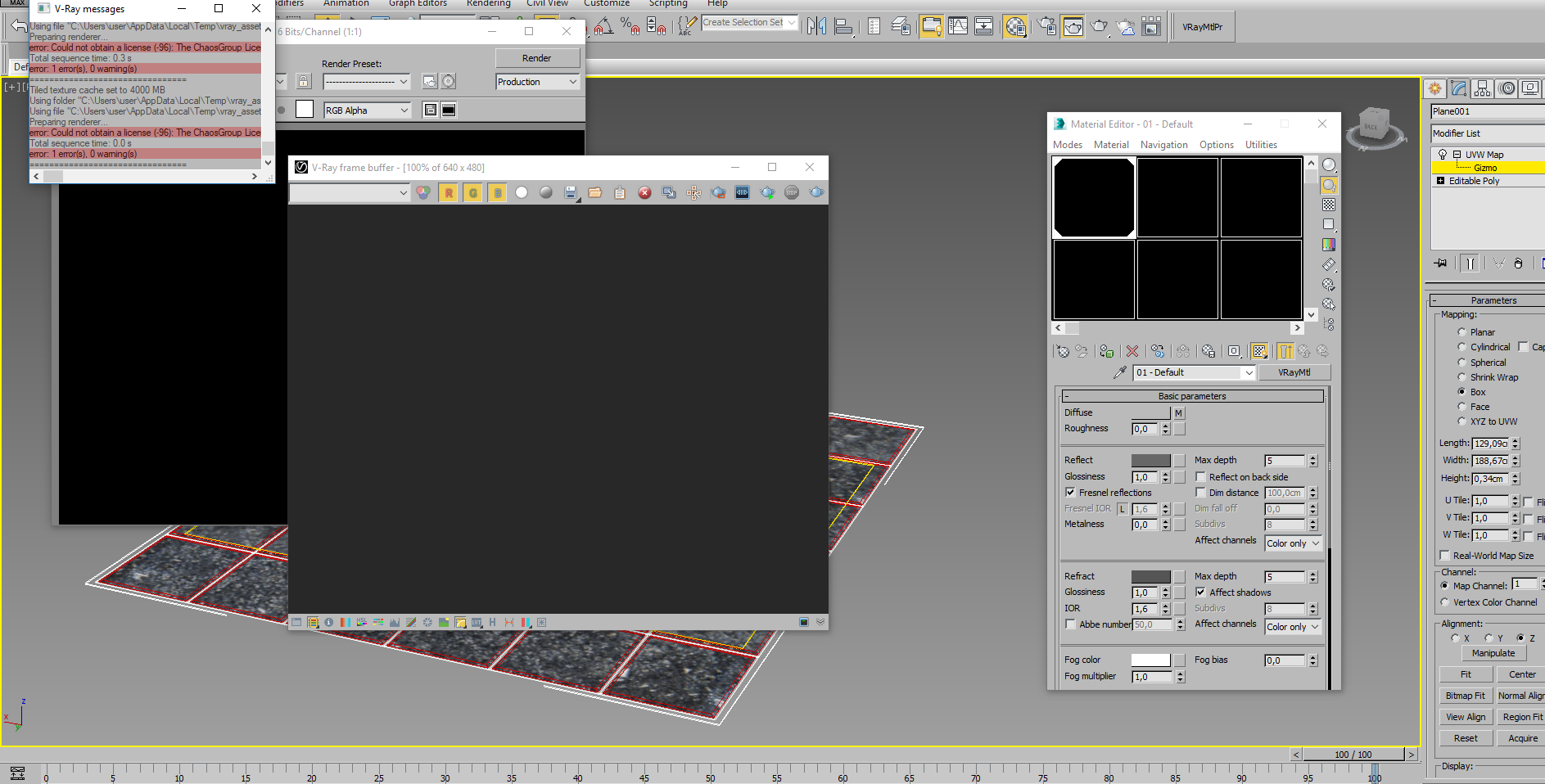The height and width of the screenshot is (784, 1545).
Task: Open Modify panel tab in command panel
Action: pyautogui.click(x=1458, y=88)
